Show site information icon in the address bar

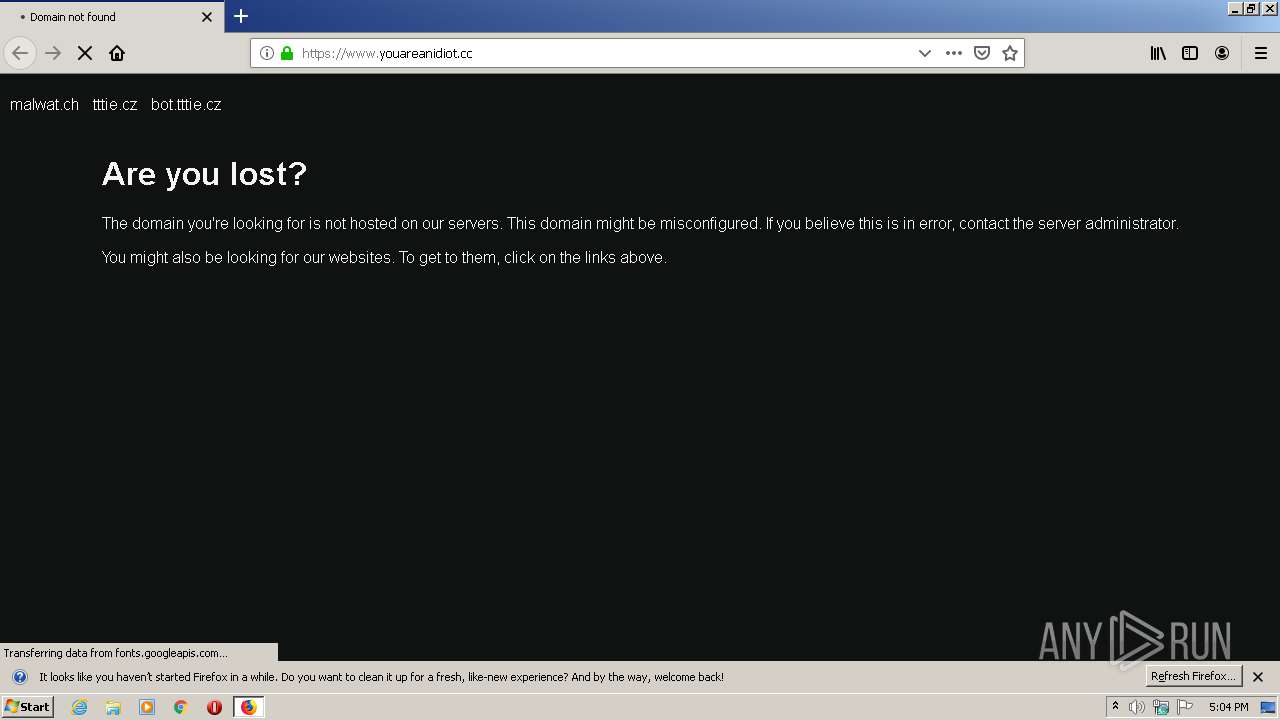click(267, 53)
